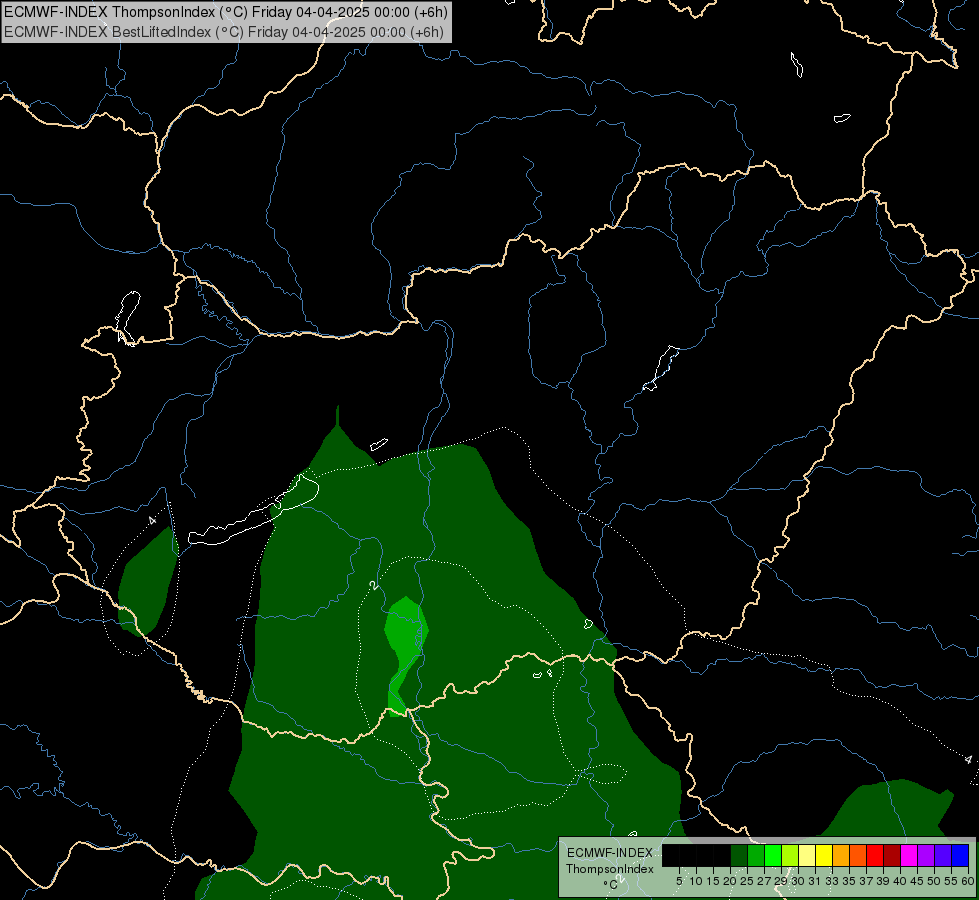Click the legend tick label 60
Image resolution: width=979 pixels, height=900 pixels.
click(968, 881)
